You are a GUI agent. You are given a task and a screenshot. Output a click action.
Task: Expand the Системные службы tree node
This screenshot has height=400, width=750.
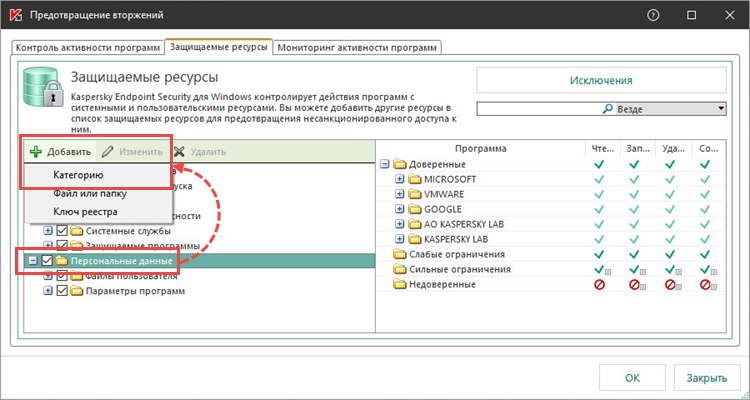point(47,231)
